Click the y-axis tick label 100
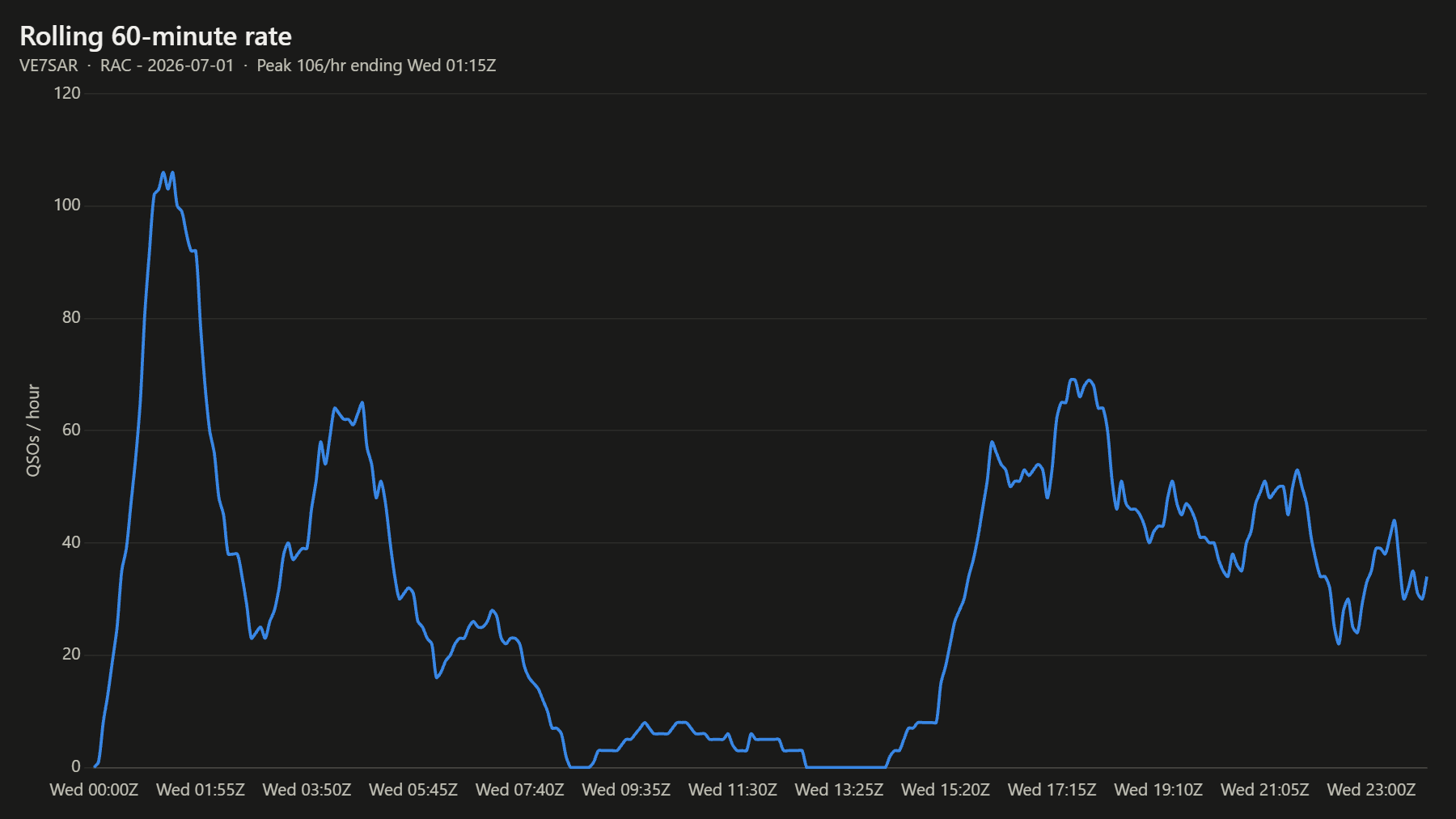1456x819 pixels. (67, 206)
